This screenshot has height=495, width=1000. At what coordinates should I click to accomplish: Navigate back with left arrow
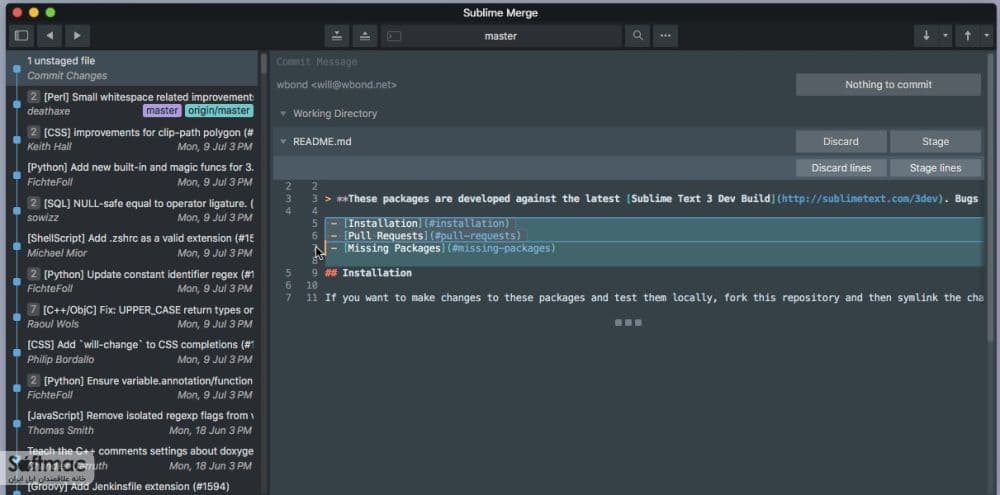click(x=49, y=36)
